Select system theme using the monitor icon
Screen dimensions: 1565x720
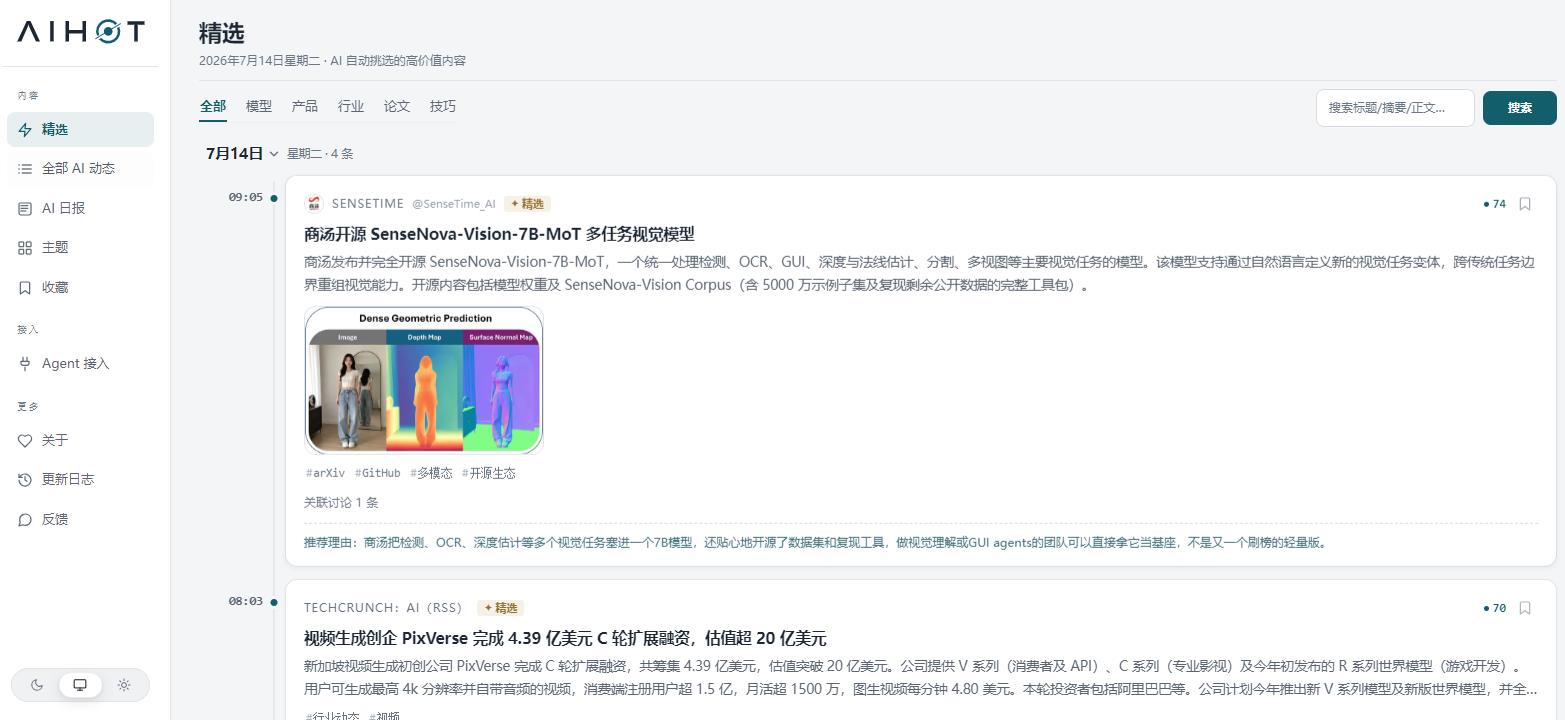click(x=80, y=685)
